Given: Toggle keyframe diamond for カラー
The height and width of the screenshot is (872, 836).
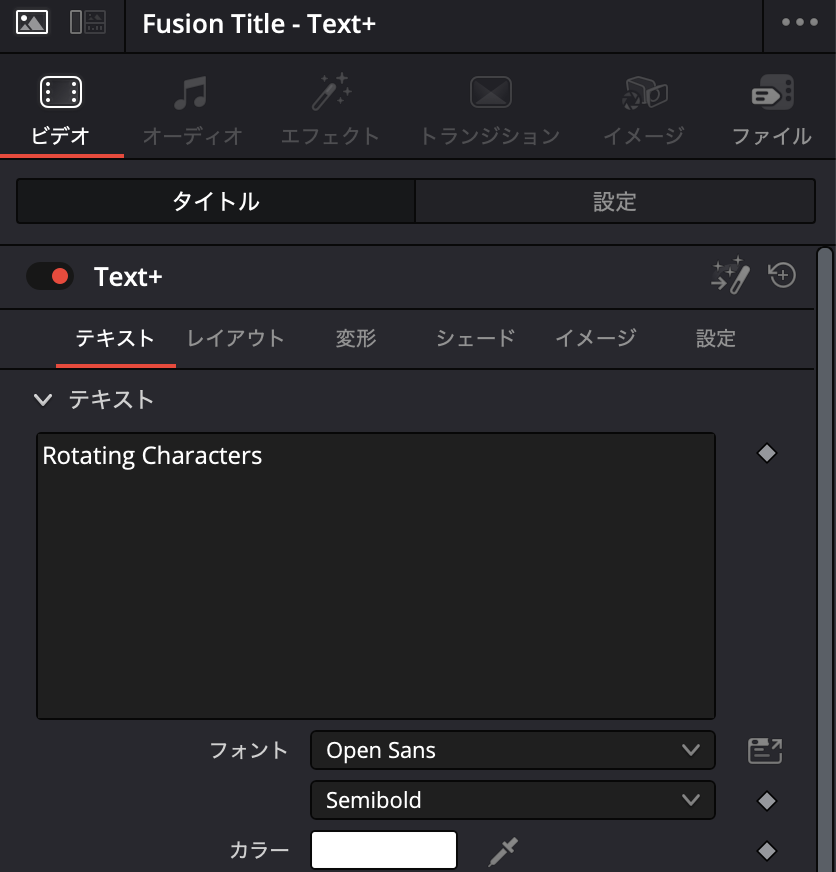Looking at the screenshot, I should click(766, 850).
